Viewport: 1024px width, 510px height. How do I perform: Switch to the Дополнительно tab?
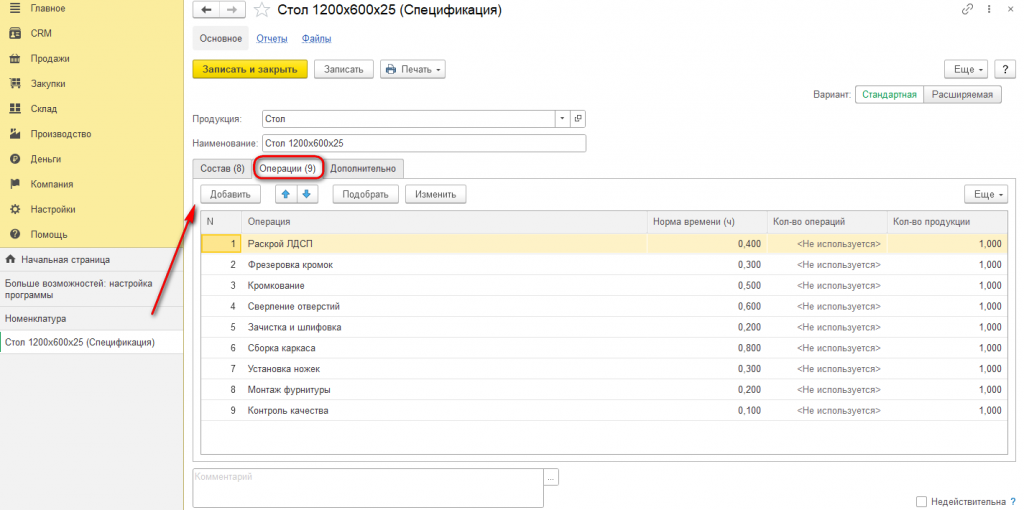coord(363,168)
